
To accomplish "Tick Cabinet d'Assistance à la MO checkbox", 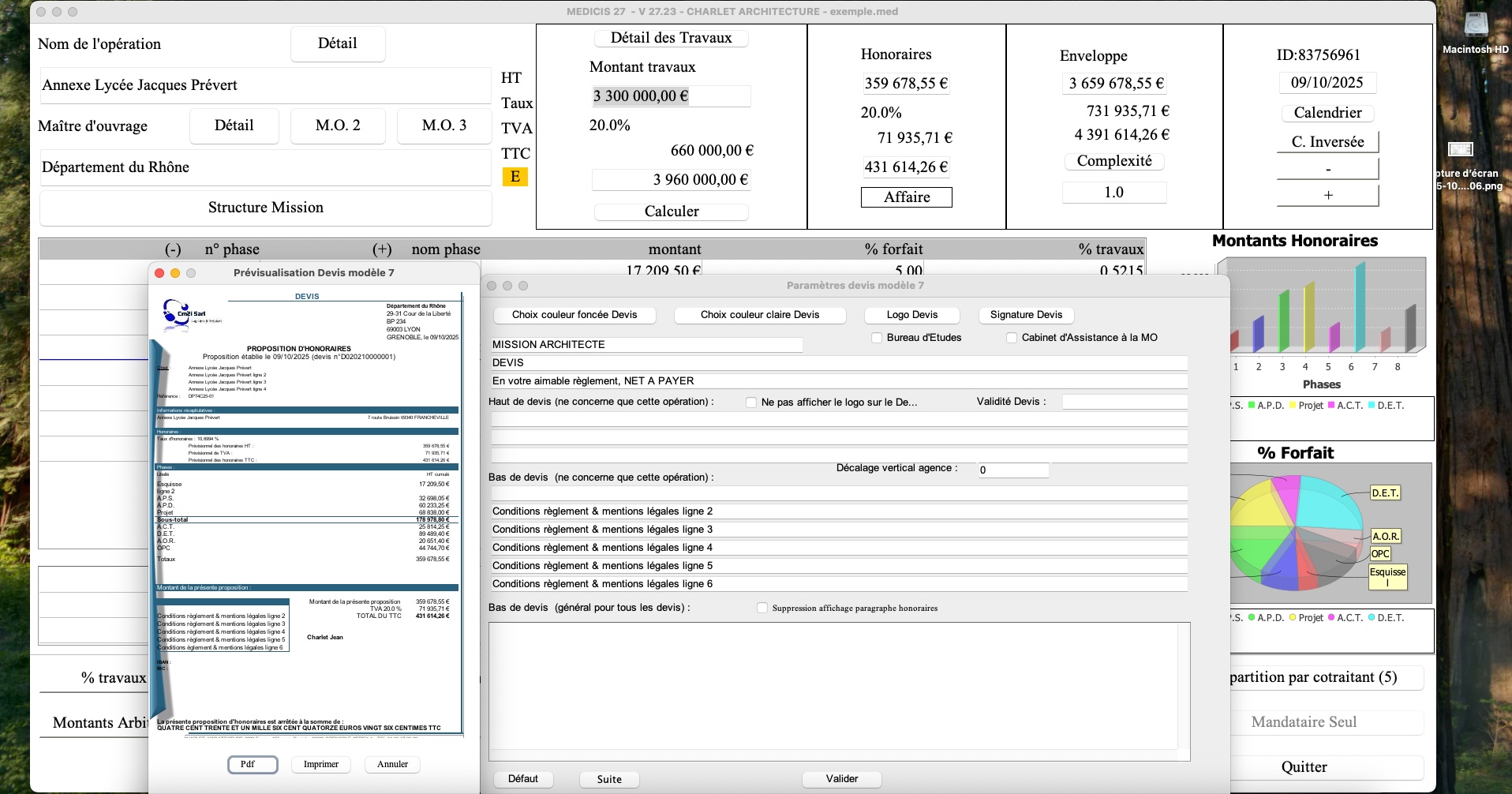I will [x=1012, y=338].
